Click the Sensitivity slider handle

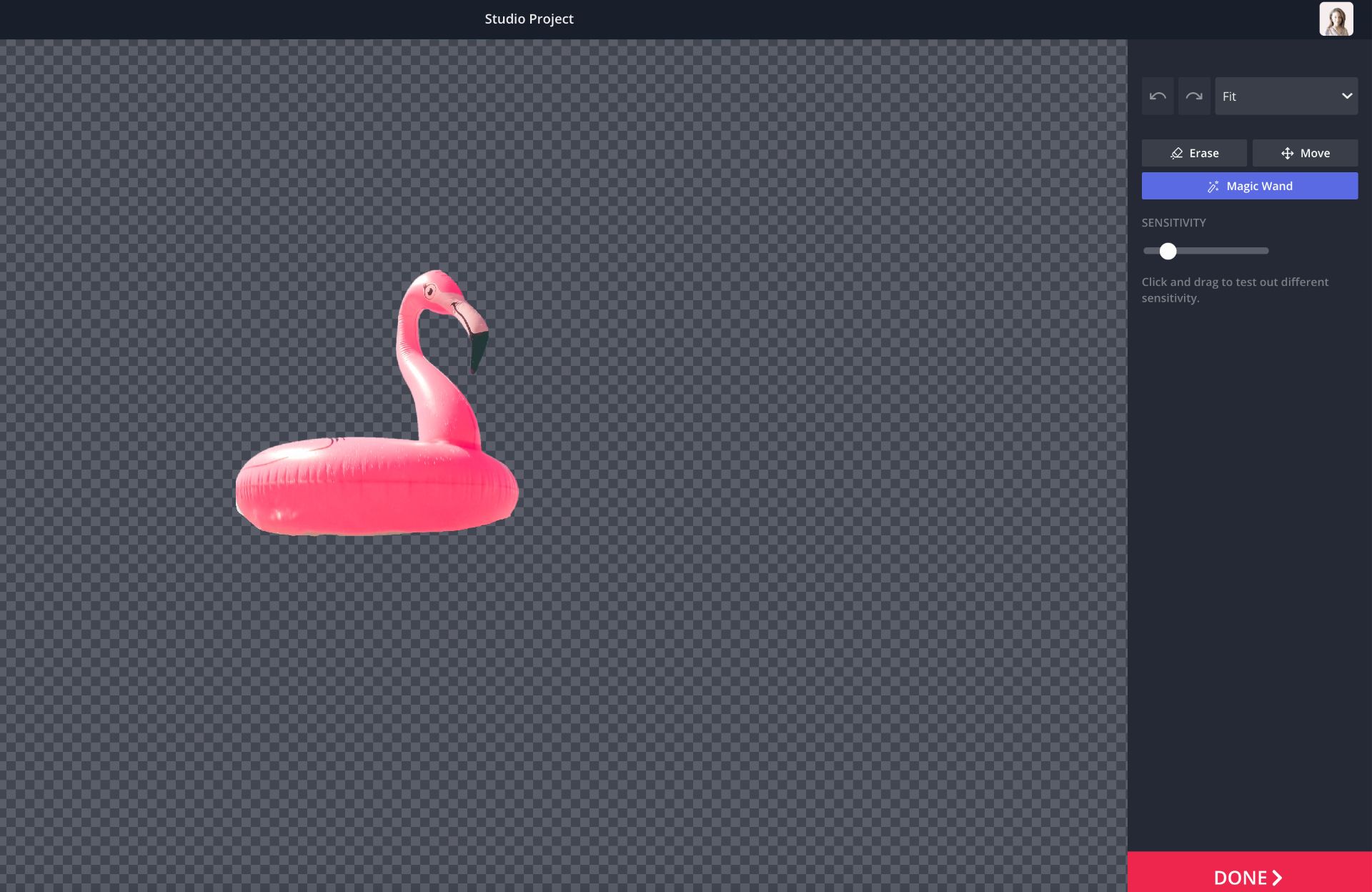tap(1168, 251)
